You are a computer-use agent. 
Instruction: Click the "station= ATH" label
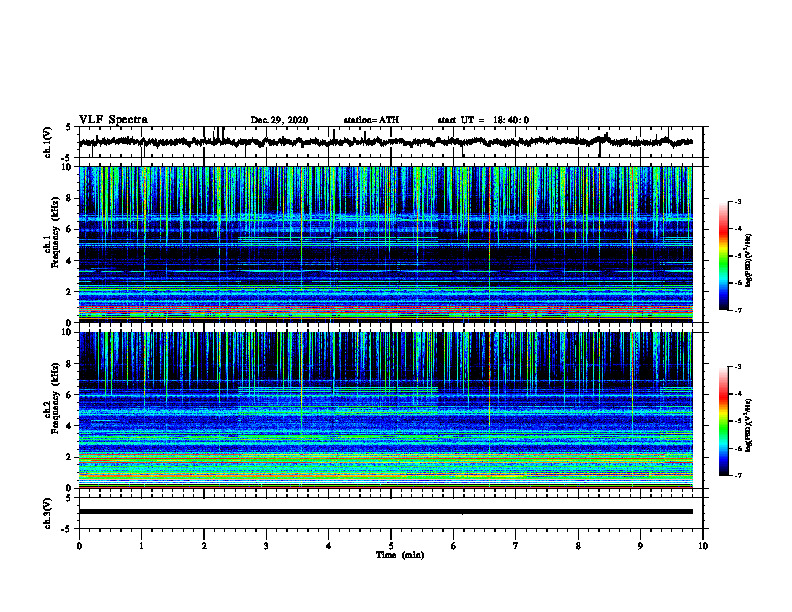(371, 120)
